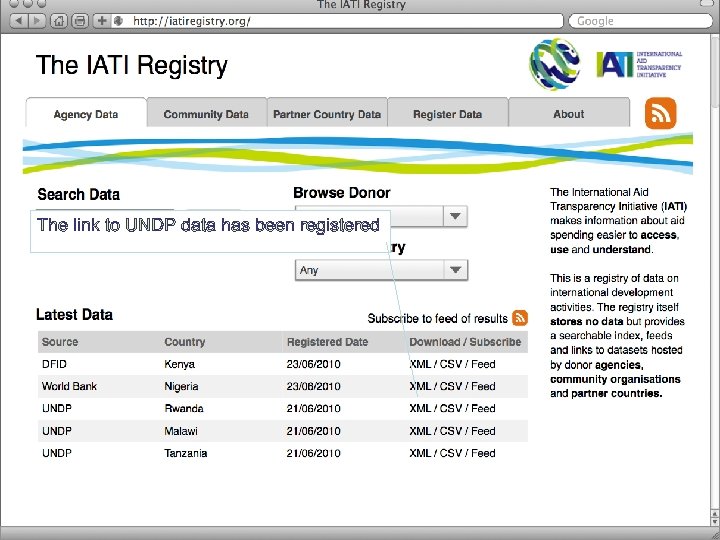
Task: Click the Home icon in toolbar
Action: click(58, 21)
